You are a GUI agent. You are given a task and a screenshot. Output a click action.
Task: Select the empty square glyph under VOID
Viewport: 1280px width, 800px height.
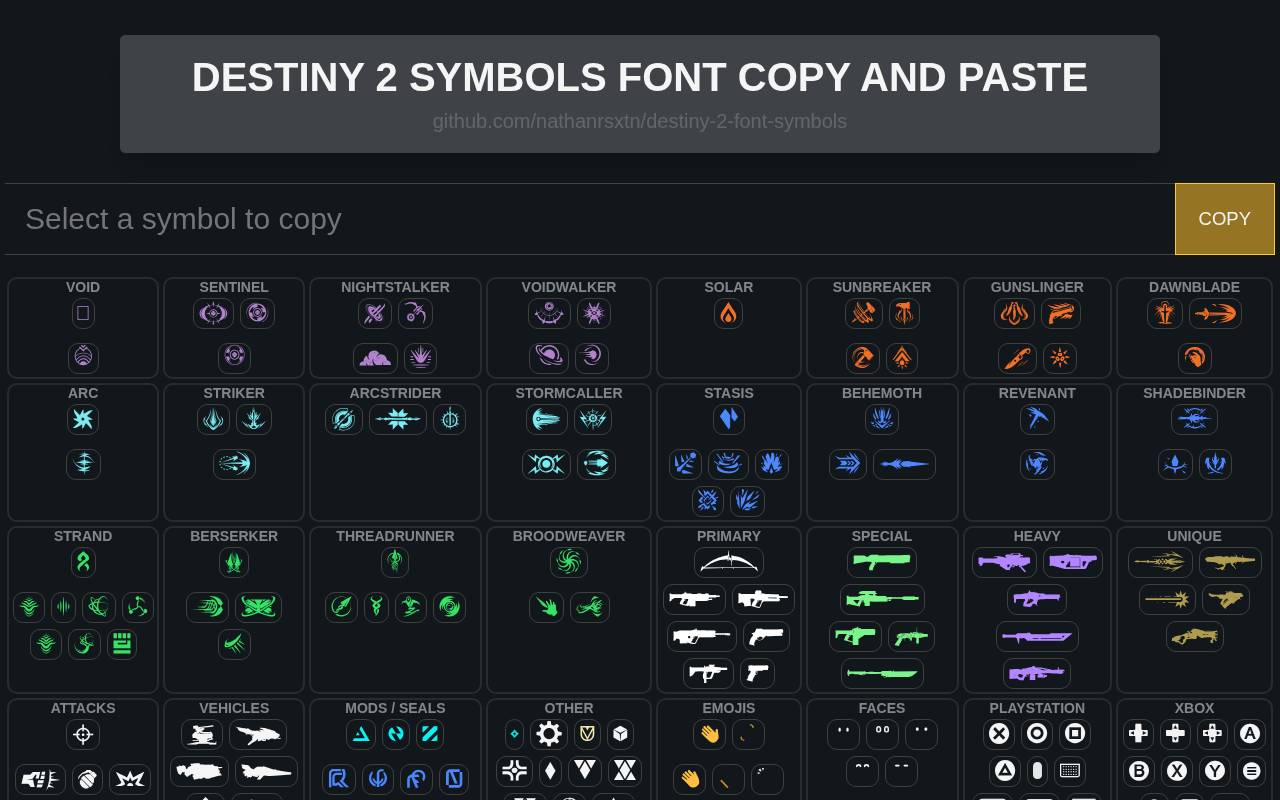click(83, 314)
